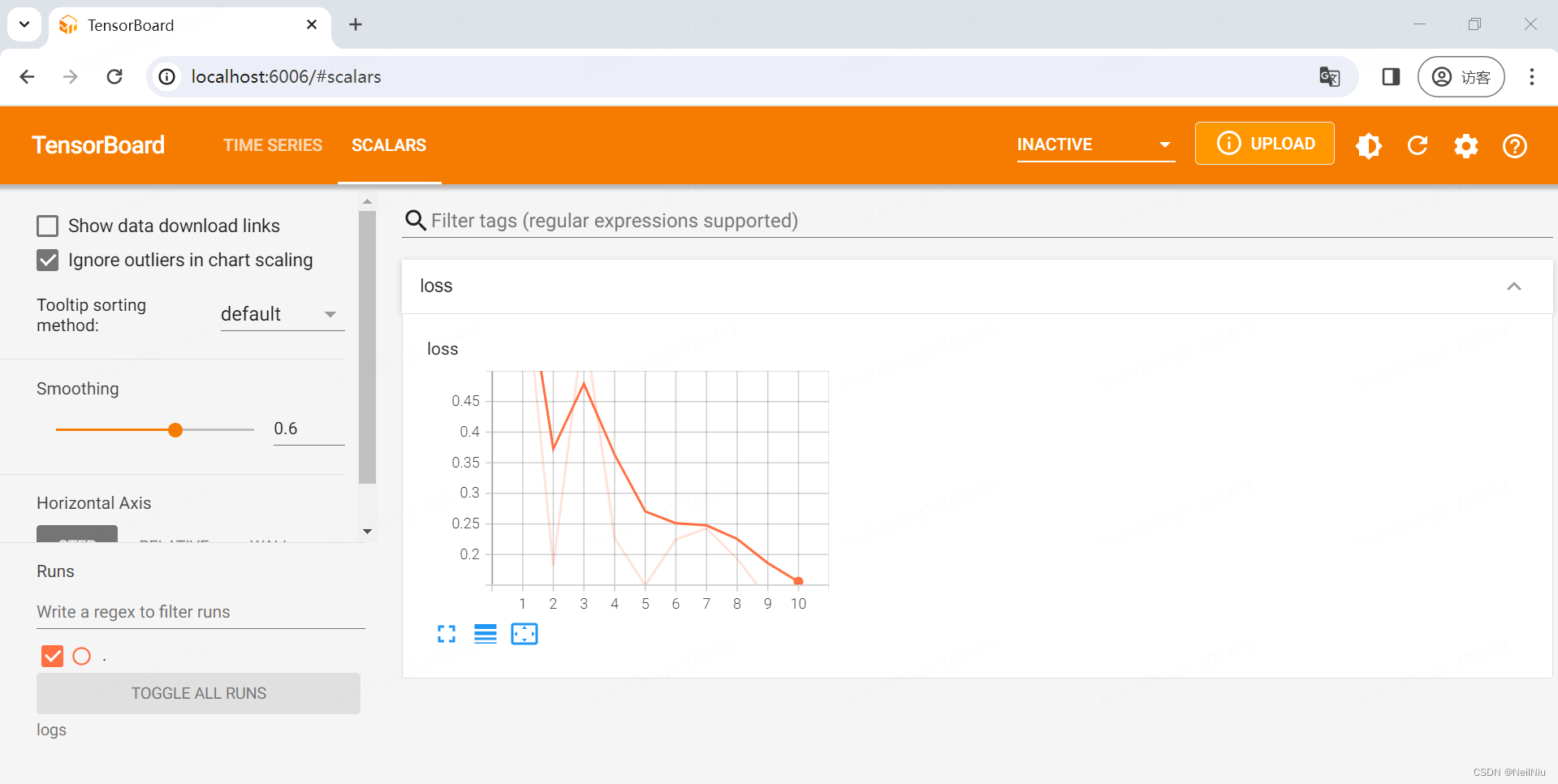
Task: Reload the browser page
Action: (x=114, y=76)
